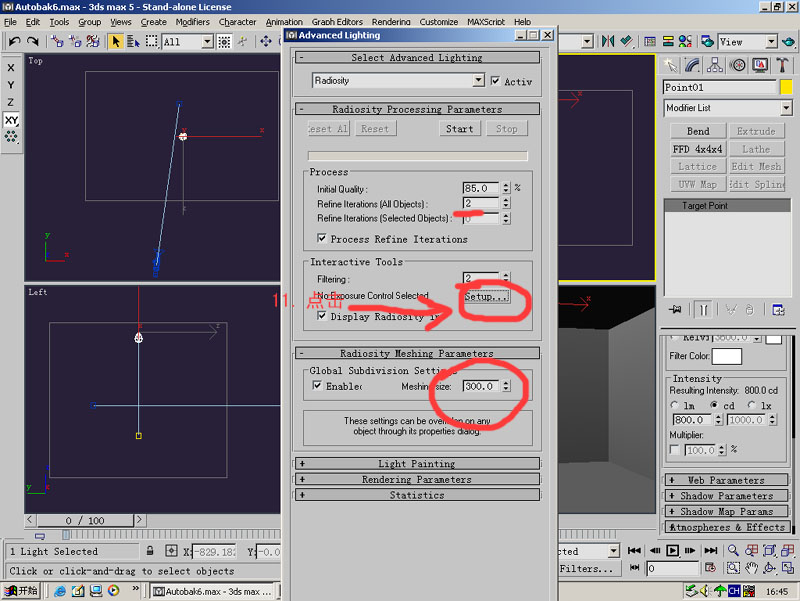Go to the end frame

coord(711,550)
